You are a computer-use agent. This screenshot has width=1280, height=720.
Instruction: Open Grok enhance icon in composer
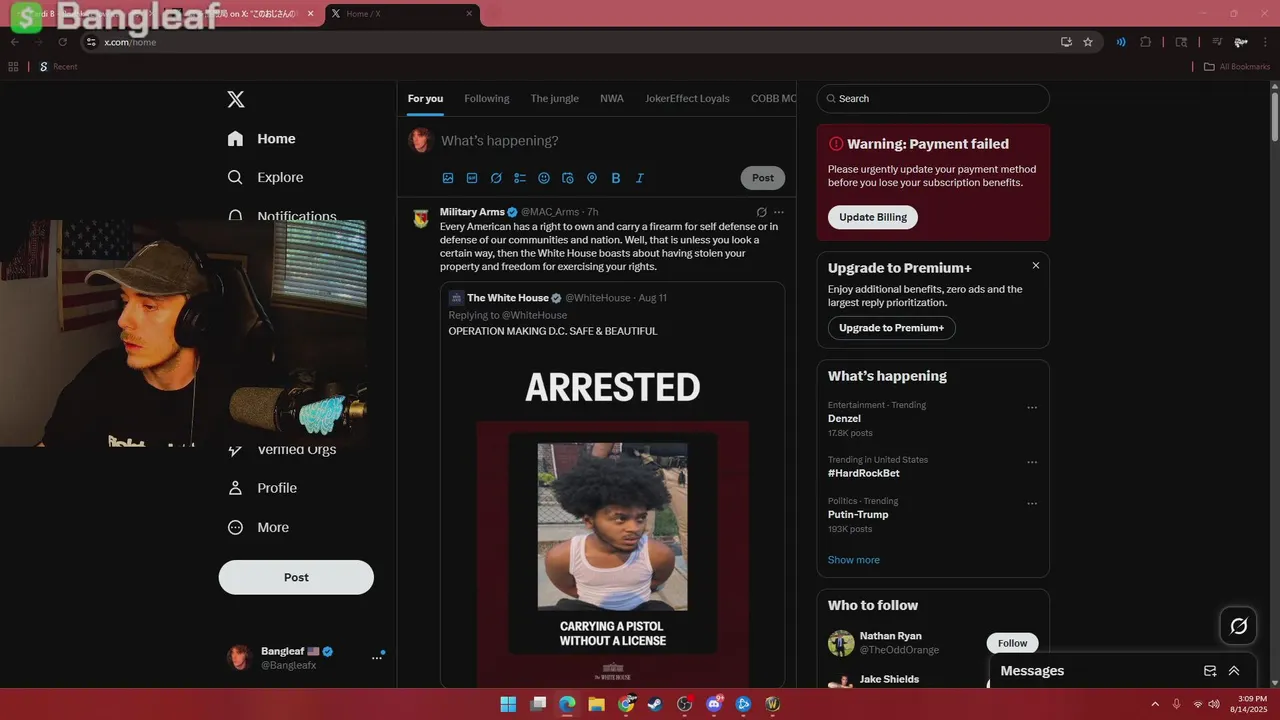pyautogui.click(x=496, y=178)
